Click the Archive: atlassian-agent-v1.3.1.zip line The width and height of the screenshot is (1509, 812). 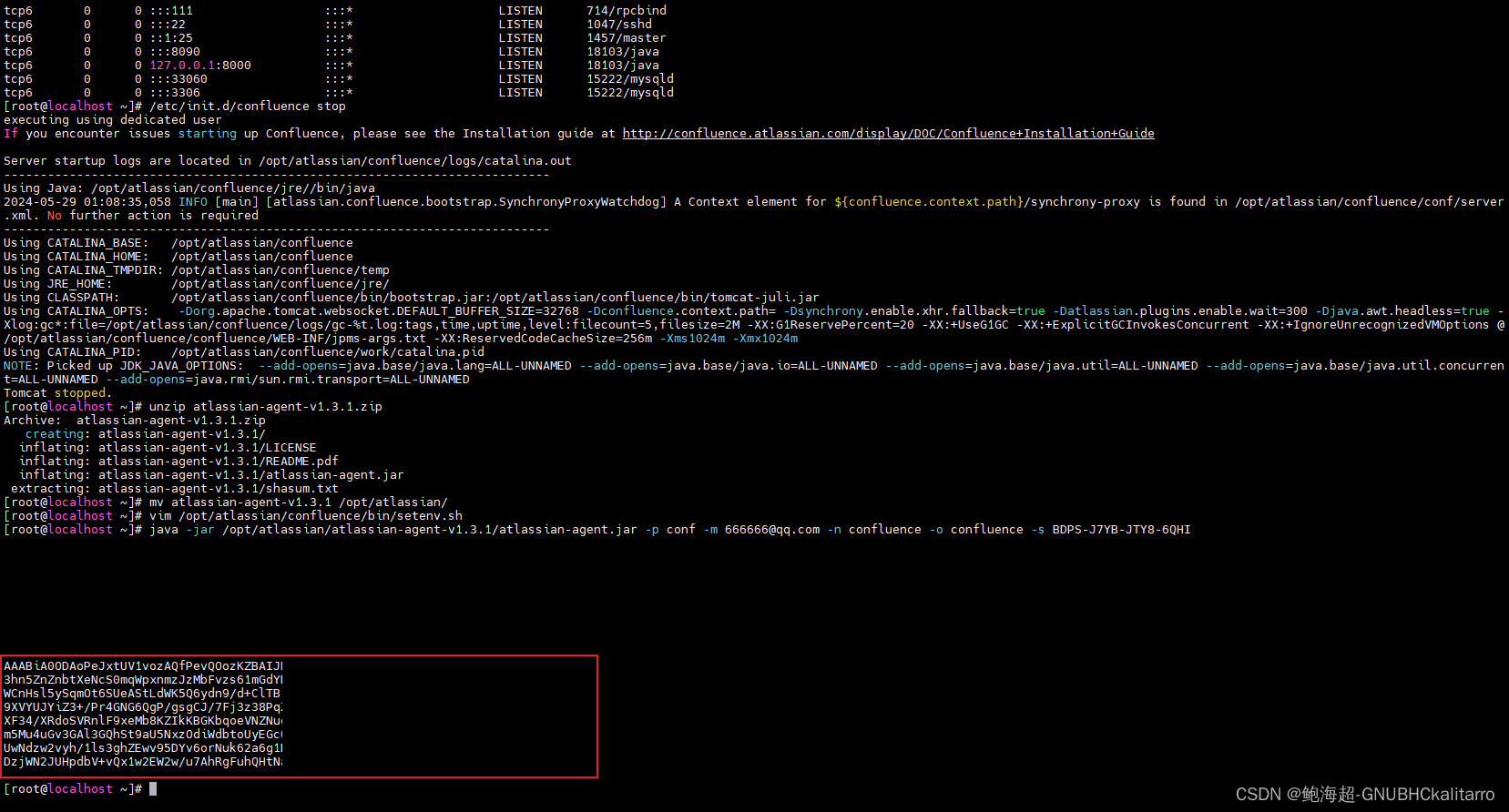pyautogui.click(x=135, y=421)
